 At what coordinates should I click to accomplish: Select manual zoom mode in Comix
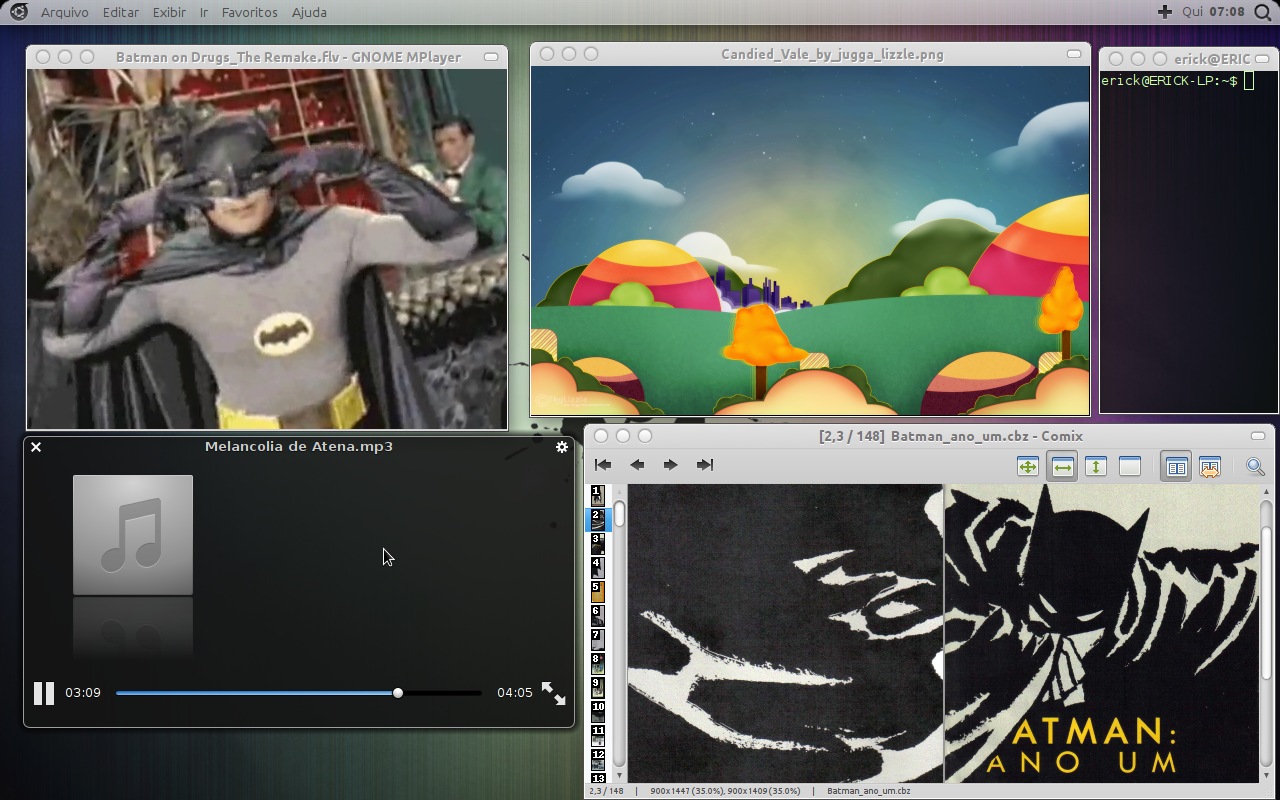pyautogui.click(x=1130, y=466)
